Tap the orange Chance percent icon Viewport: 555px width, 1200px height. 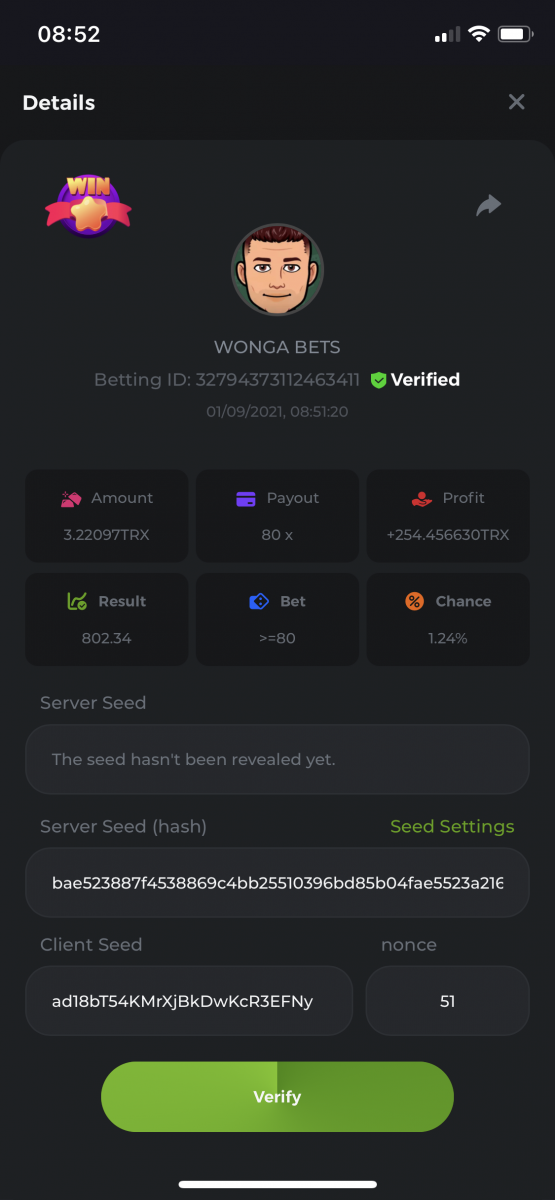414,601
